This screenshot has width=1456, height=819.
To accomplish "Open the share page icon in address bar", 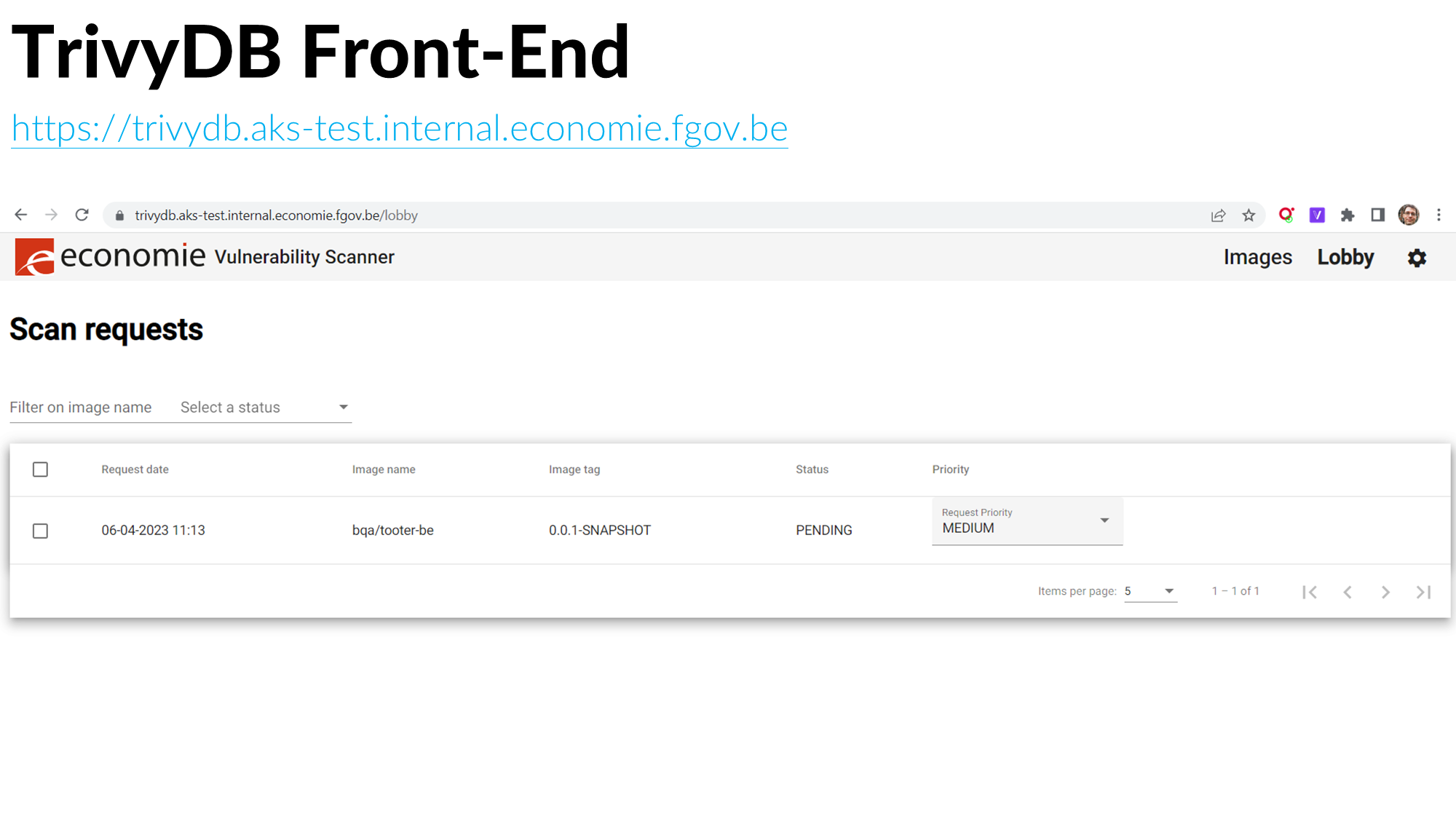I will 1219,215.
